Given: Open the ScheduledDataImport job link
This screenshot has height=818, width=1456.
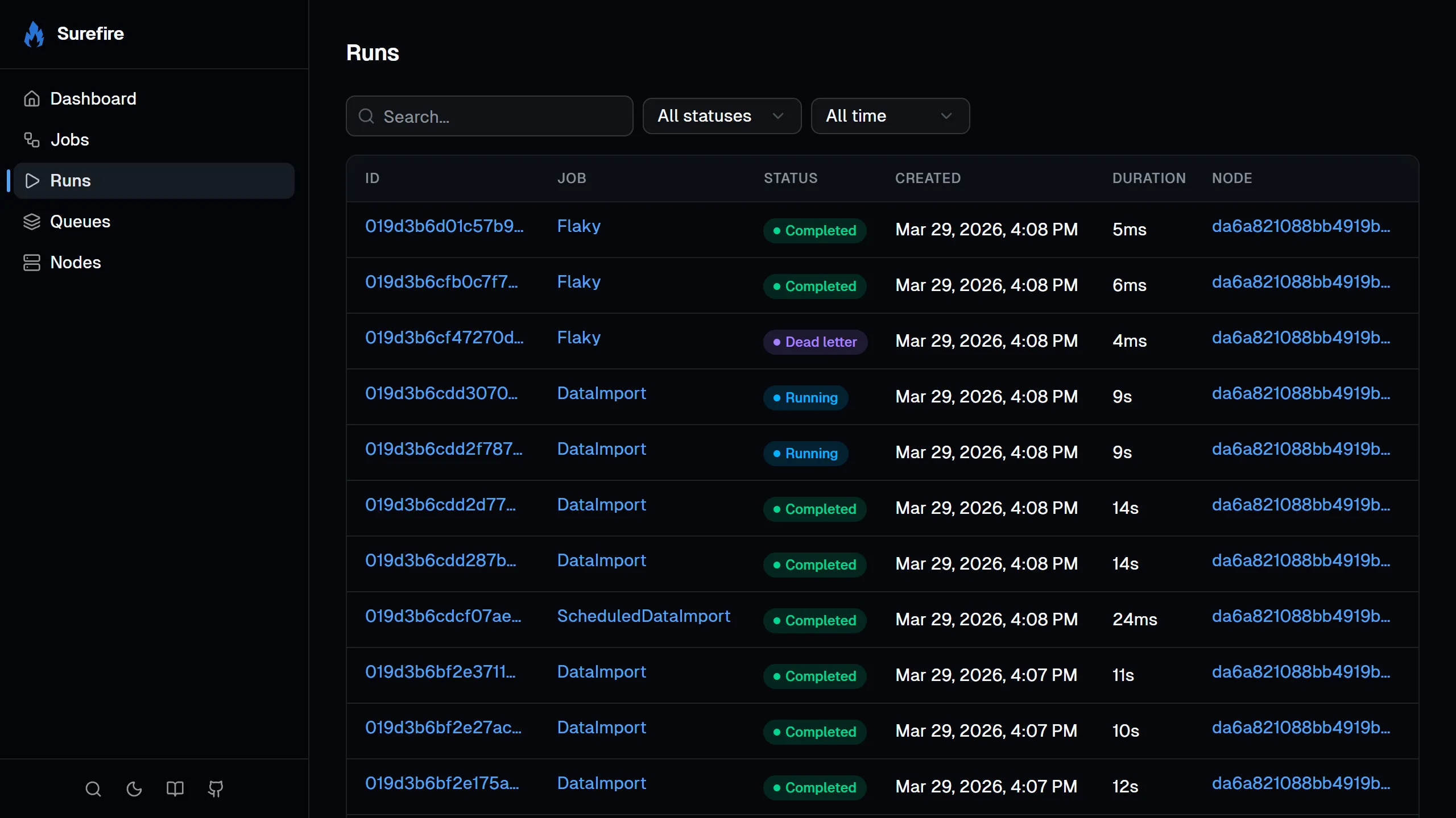Looking at the screenshot, I should click(x=643, y=616).
